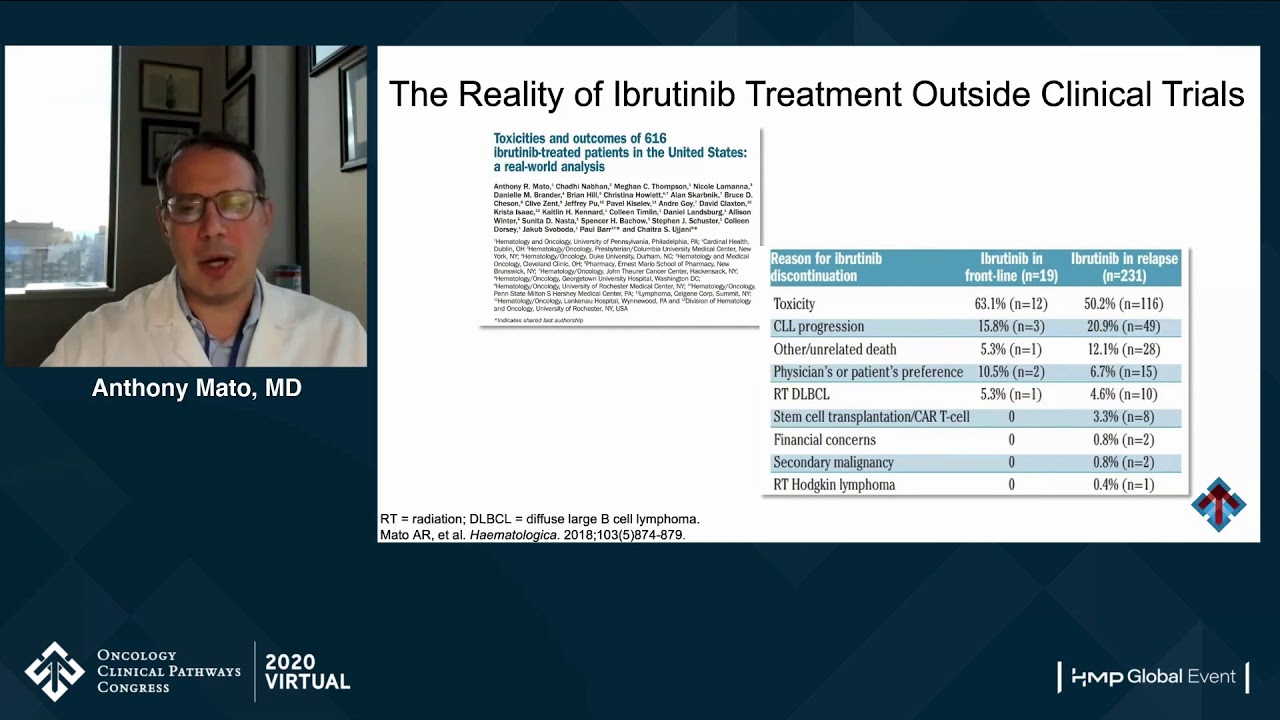The width and height of the screenshot is (1280, 720).
Task: Click the 'Other/unrelated death' row label
Action: click(x=834, y=350)
